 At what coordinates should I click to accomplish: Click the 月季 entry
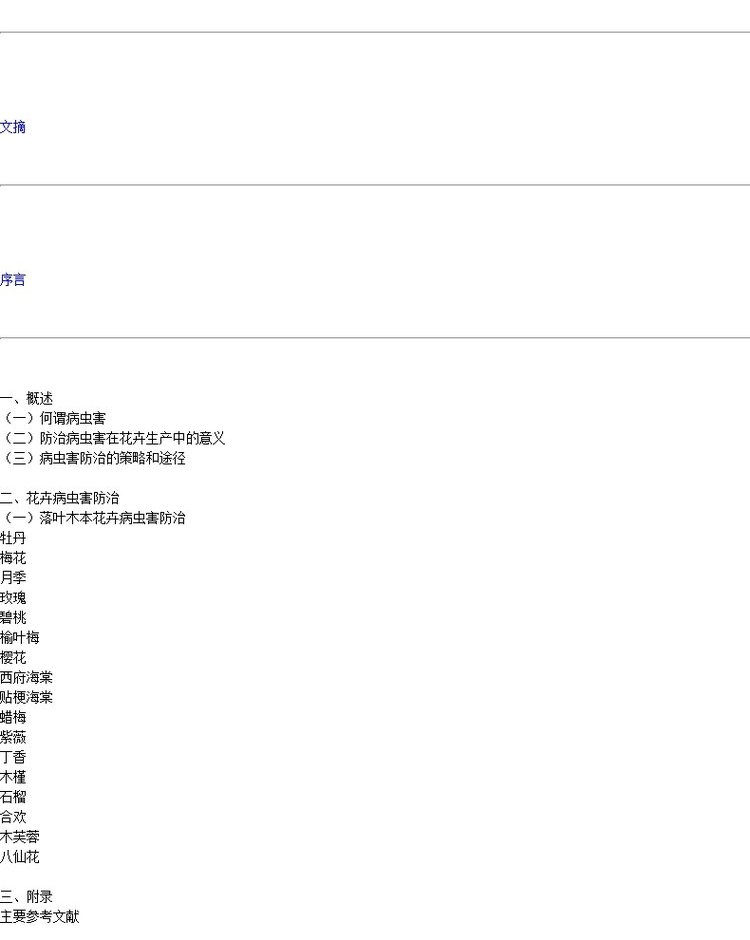13,578
